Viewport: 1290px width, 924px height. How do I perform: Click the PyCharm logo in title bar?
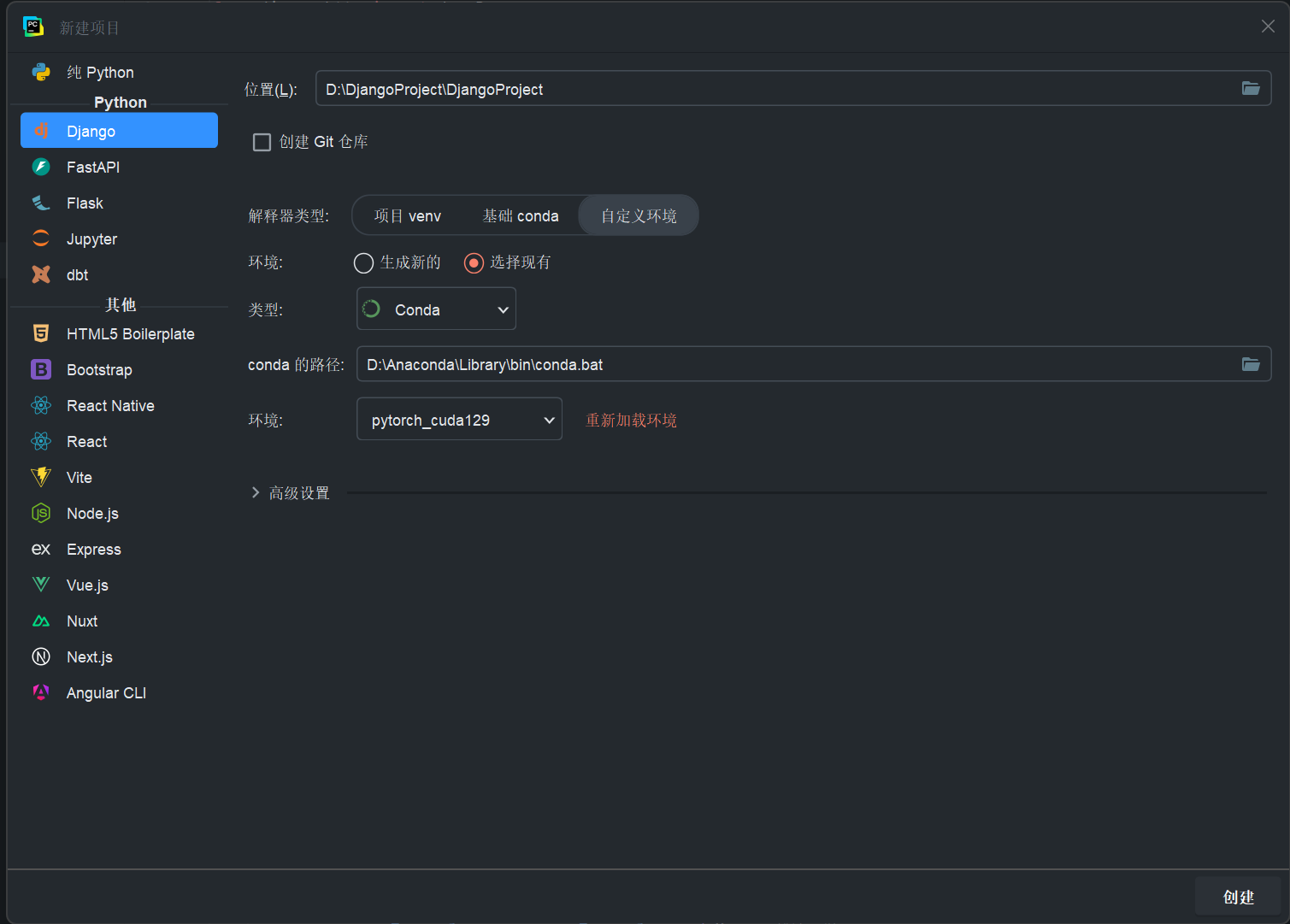tap(32, 26)
